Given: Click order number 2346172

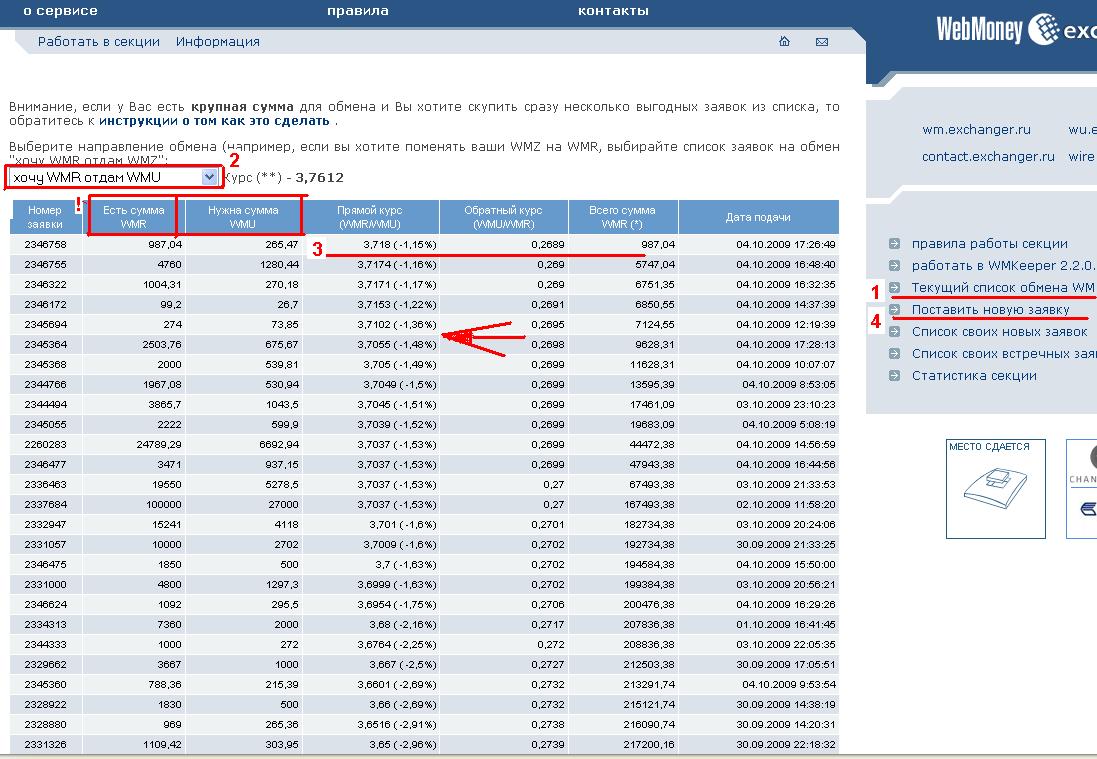Looking at the screenshot, I should click(x=45, y=304).
